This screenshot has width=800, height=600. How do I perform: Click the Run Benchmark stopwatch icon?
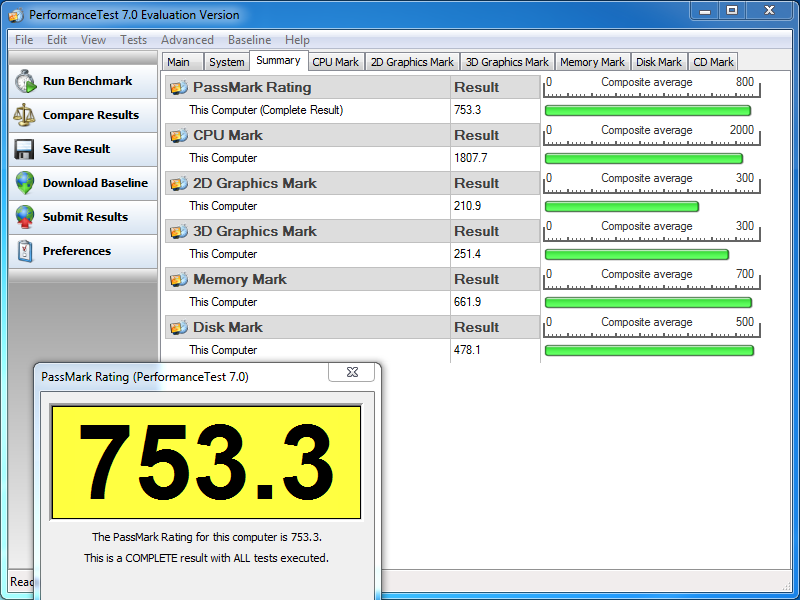point(25,82)
